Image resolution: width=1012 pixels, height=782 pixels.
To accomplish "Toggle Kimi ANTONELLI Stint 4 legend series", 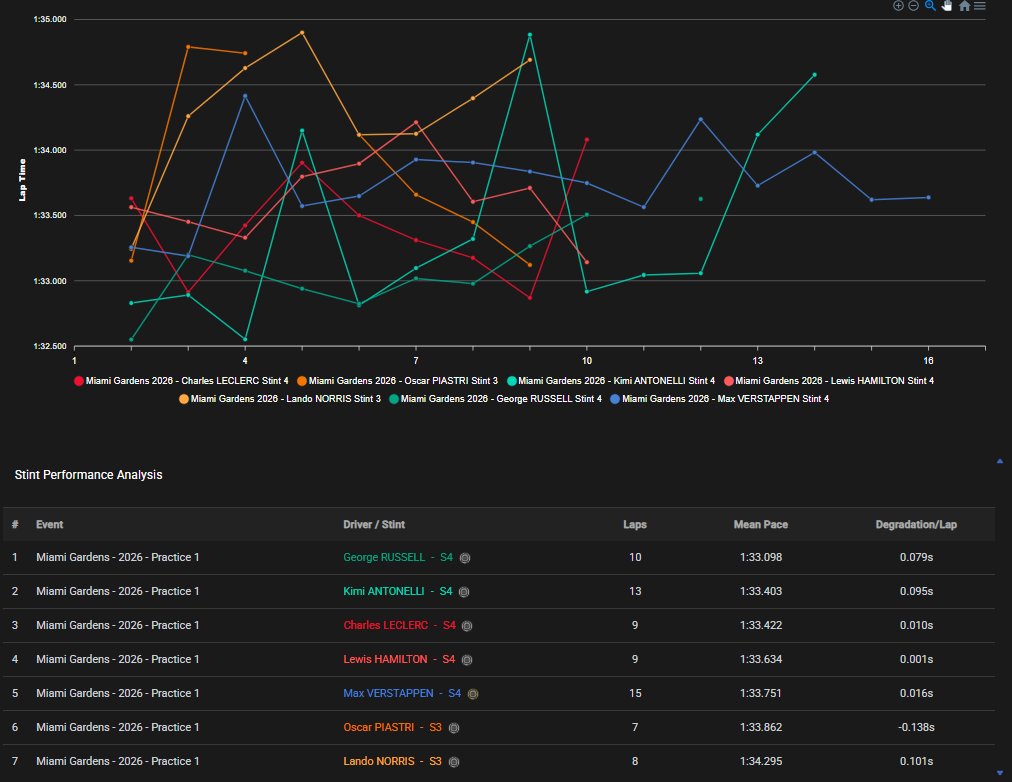I will [611, 381].
